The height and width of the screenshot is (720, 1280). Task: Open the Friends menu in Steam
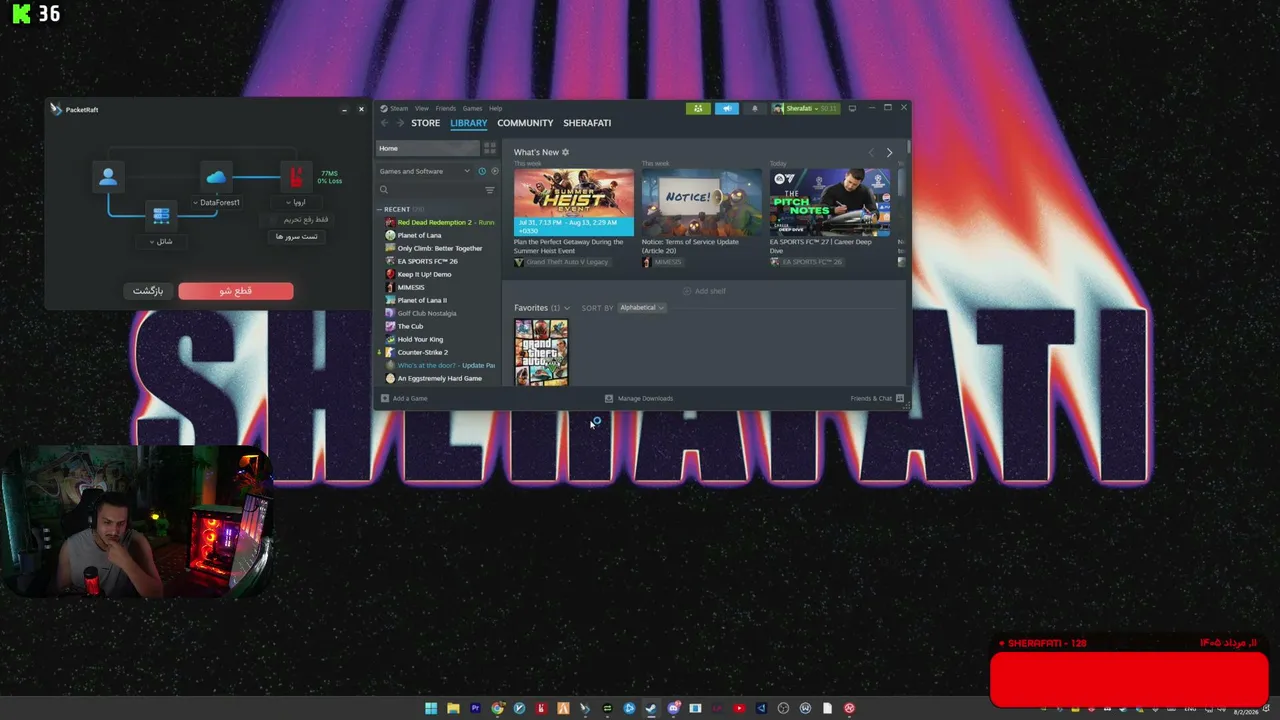[x=446, y=108]
